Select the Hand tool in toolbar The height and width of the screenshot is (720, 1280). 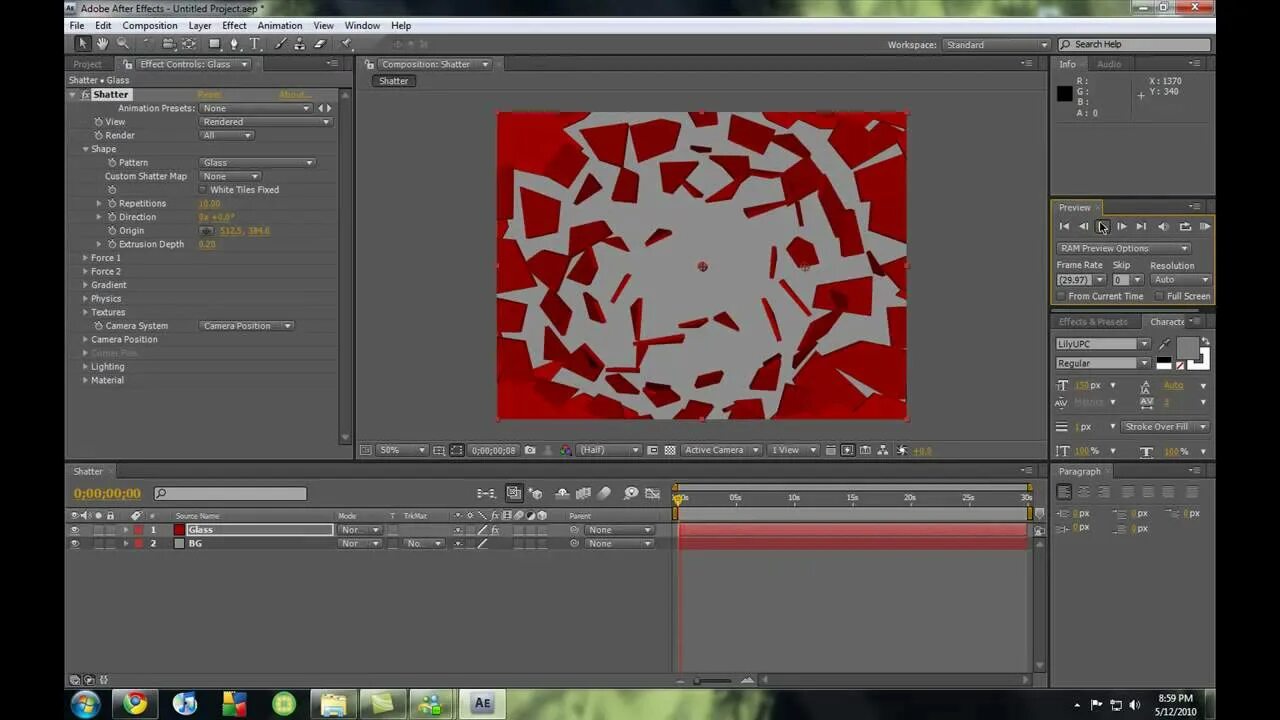tap(102, 44)
